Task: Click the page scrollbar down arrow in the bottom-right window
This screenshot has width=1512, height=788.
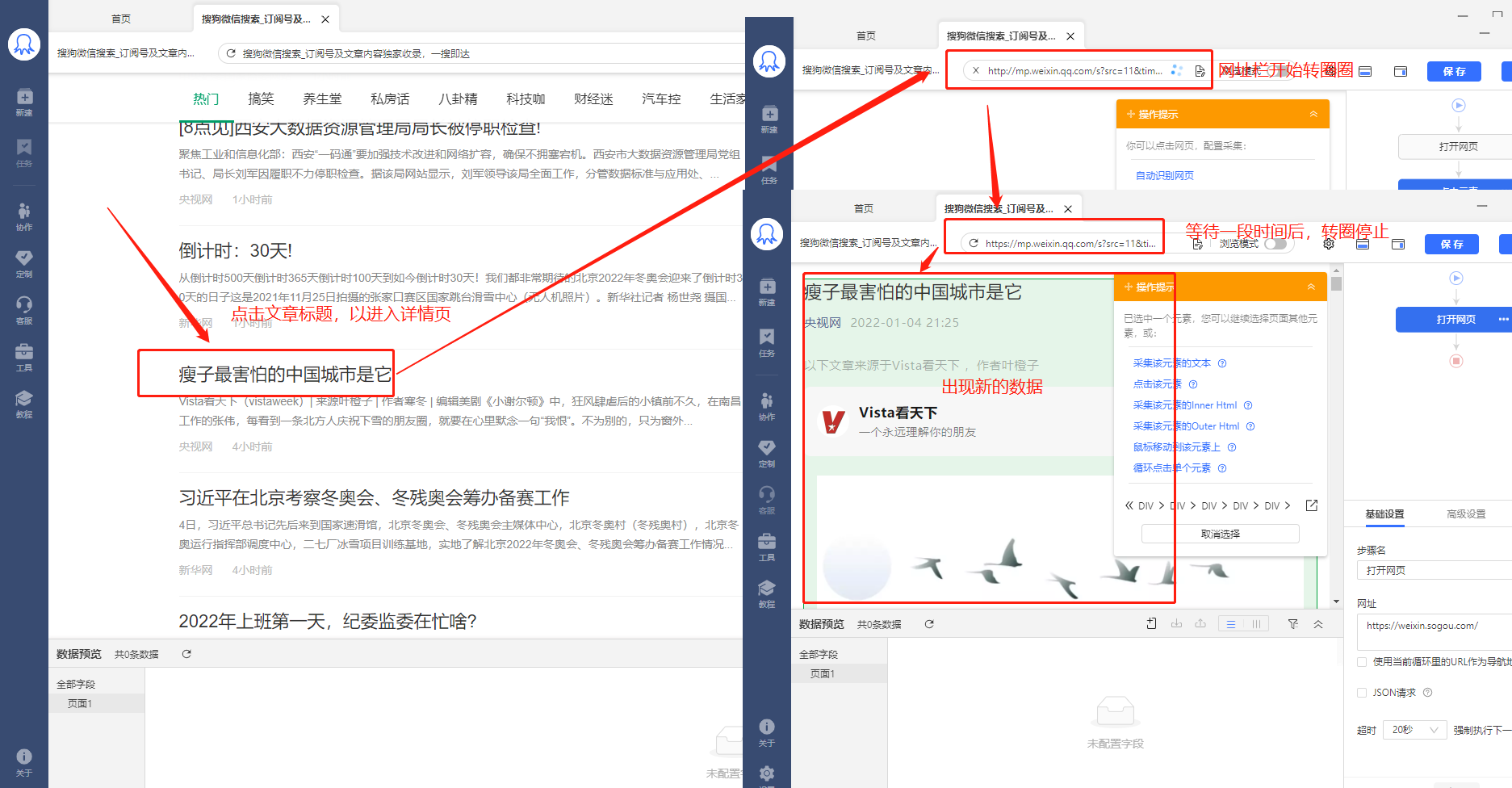Action: tap(1337, 601)
